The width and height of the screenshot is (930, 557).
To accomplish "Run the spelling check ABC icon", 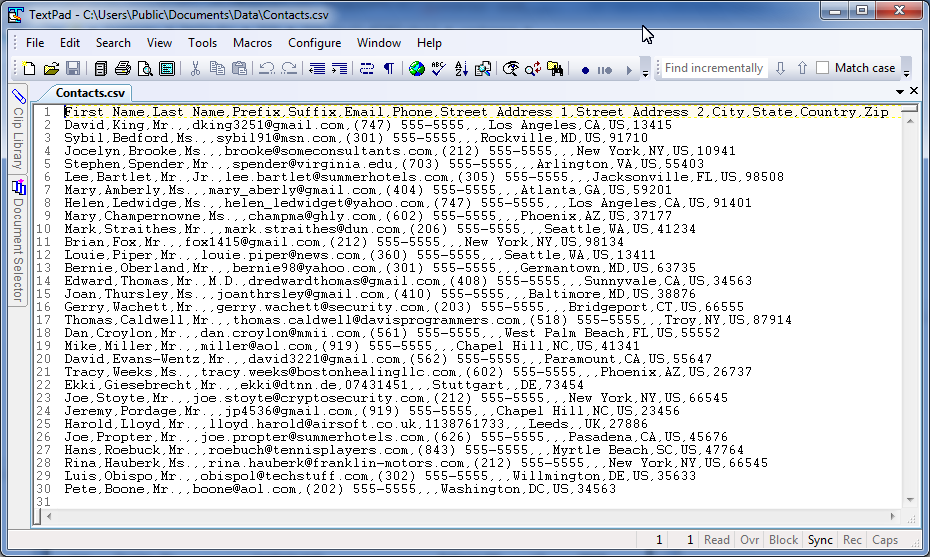I will pos(438,69).
